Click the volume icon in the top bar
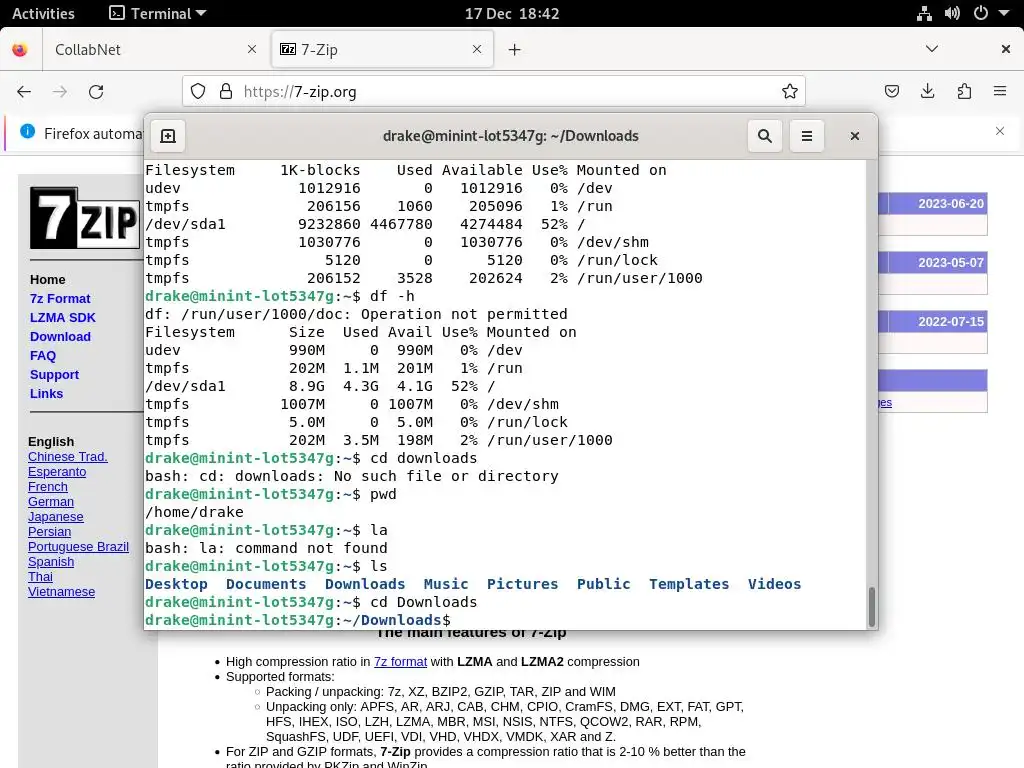Image resolution: width=1024 pixels, height=768 pixels. click(x=952, y=13)
